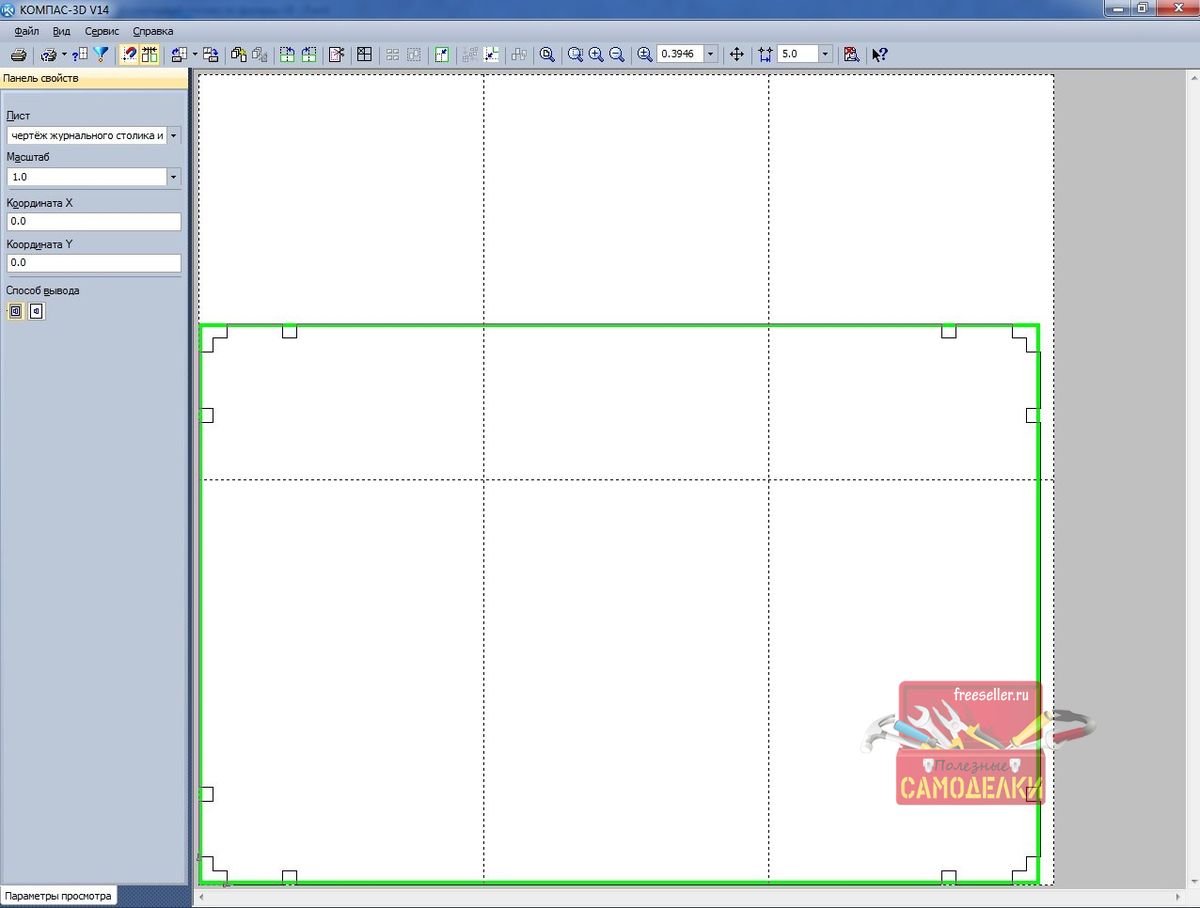Click the zoom in magnifier icon
1200x908 pixels.
(596, 55)
